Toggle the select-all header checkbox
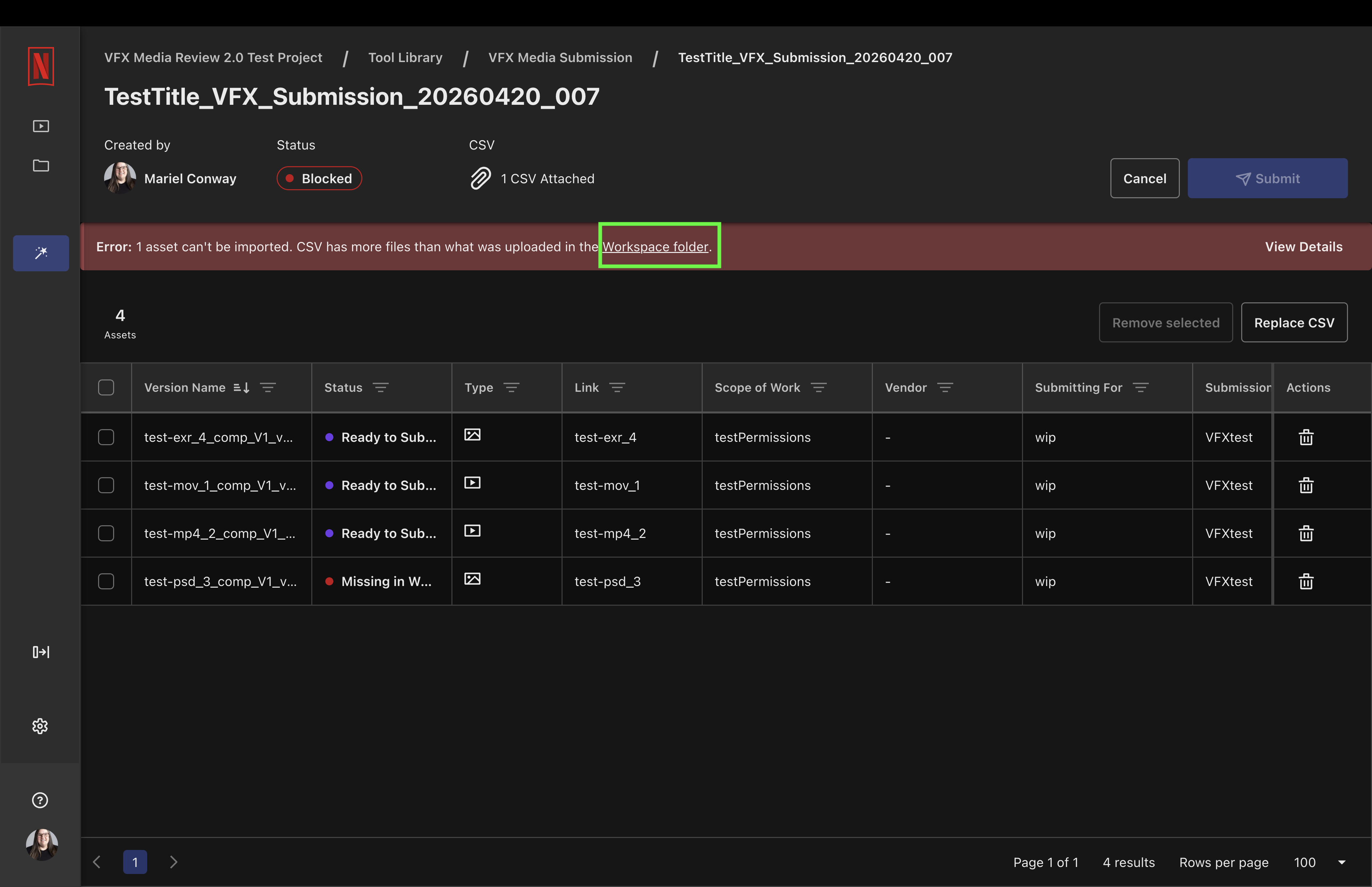 106,388
